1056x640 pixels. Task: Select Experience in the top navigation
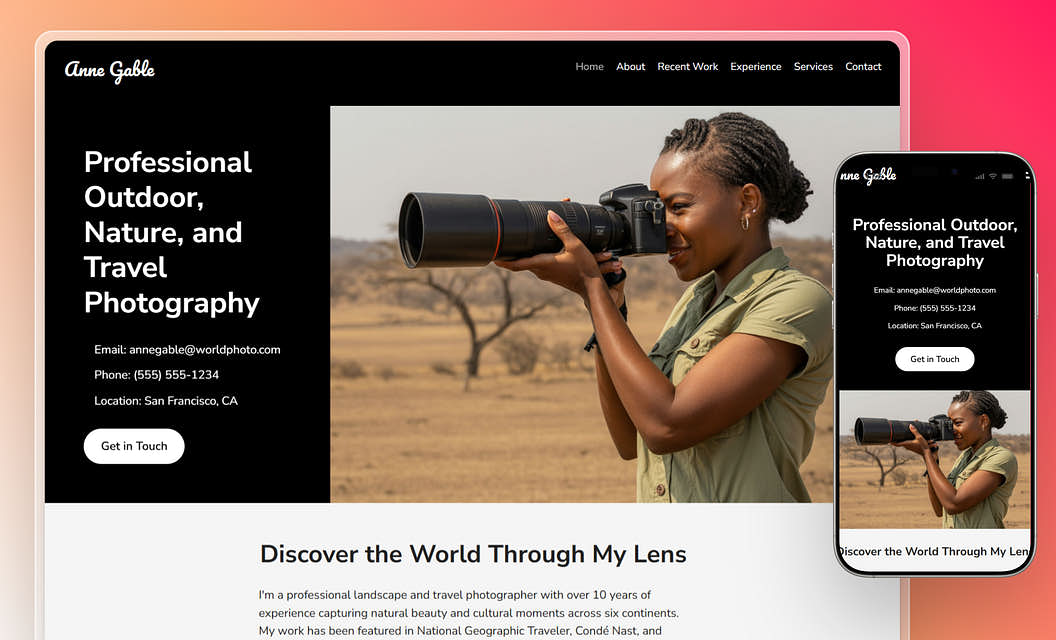point(755,67)
